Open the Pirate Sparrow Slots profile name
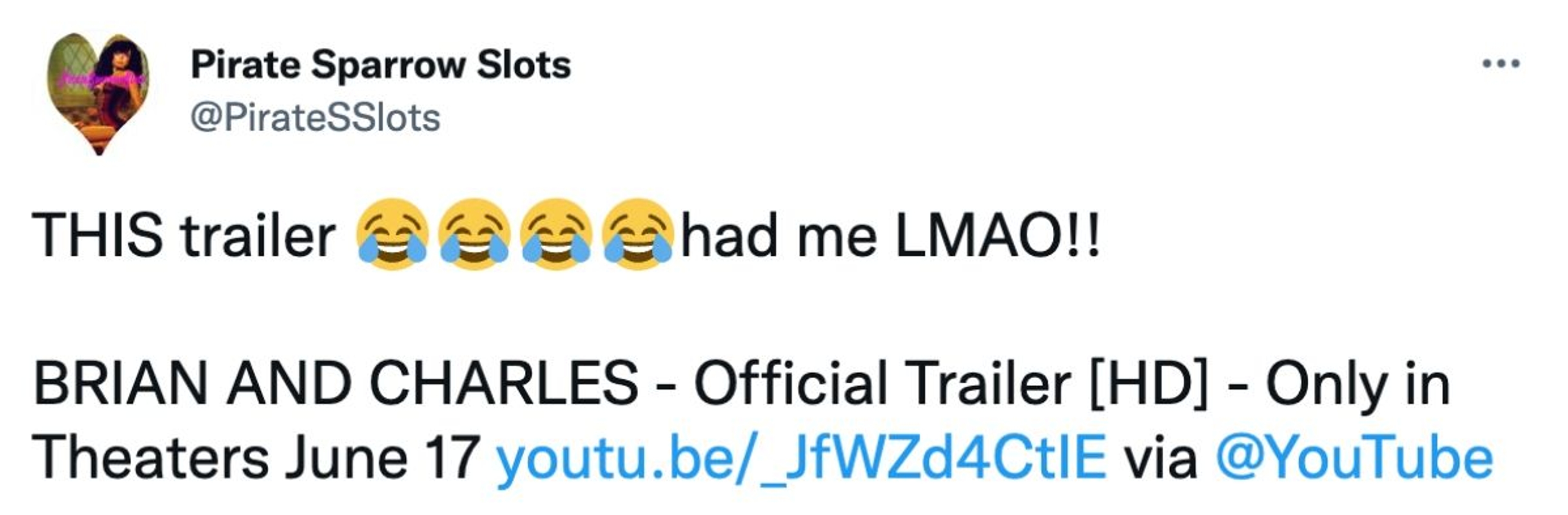 (x=381, y=65)
